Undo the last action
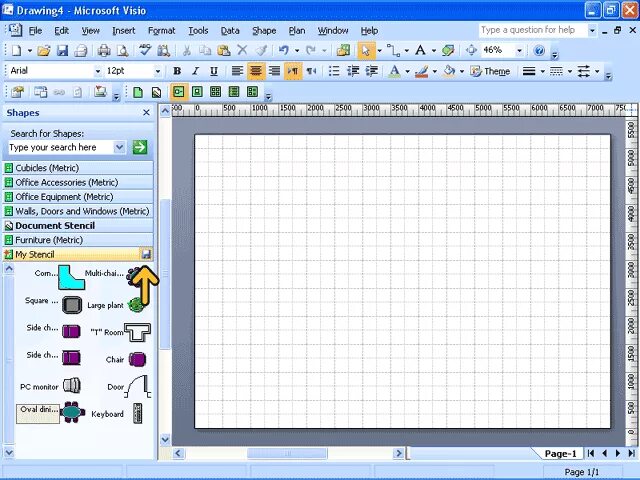This screenshot has height=480, width=640. (x=284, y=51)
